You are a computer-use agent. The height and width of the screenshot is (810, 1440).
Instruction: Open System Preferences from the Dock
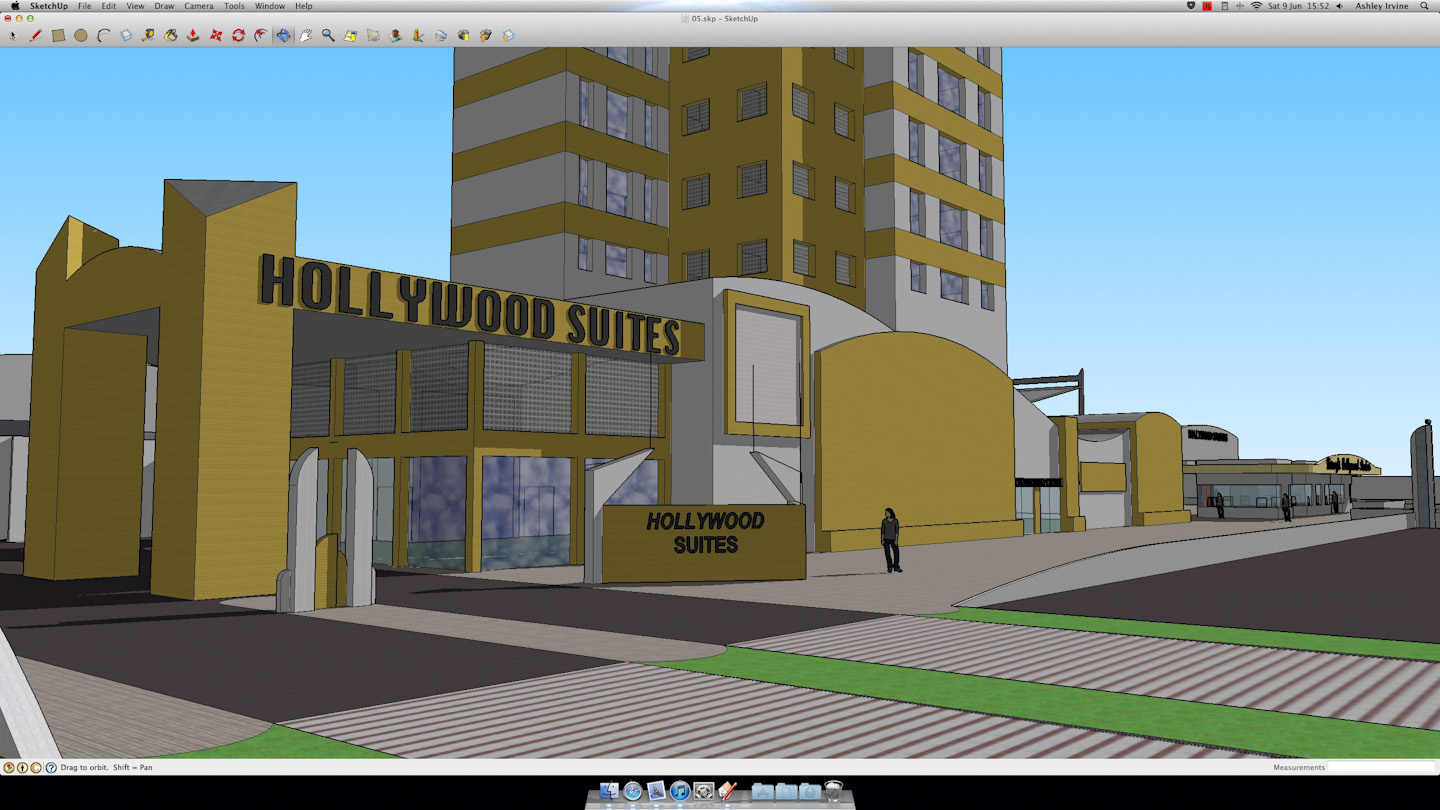(x=704, y=791)
